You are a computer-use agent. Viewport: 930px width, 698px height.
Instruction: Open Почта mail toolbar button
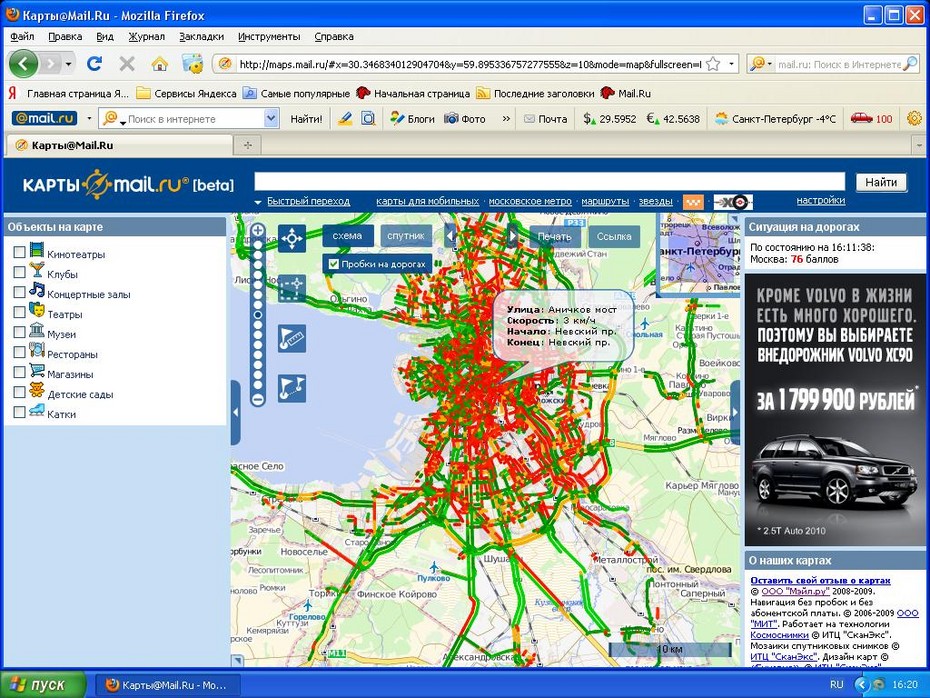click(x=546, y=119)
